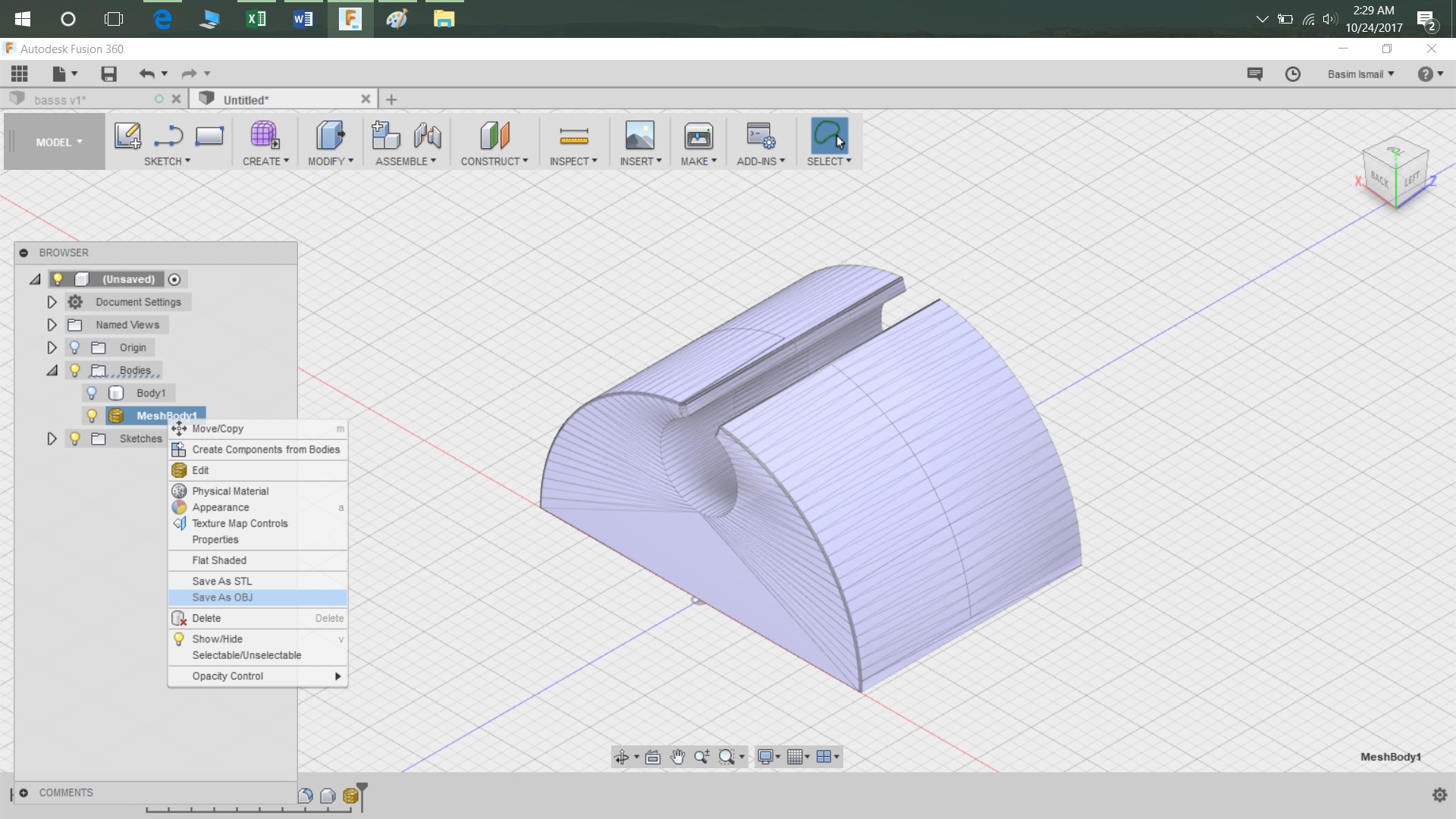
Task: Select the Rectangle sketch tool icon
Action: pyautogui.click(x=209, y=136)
